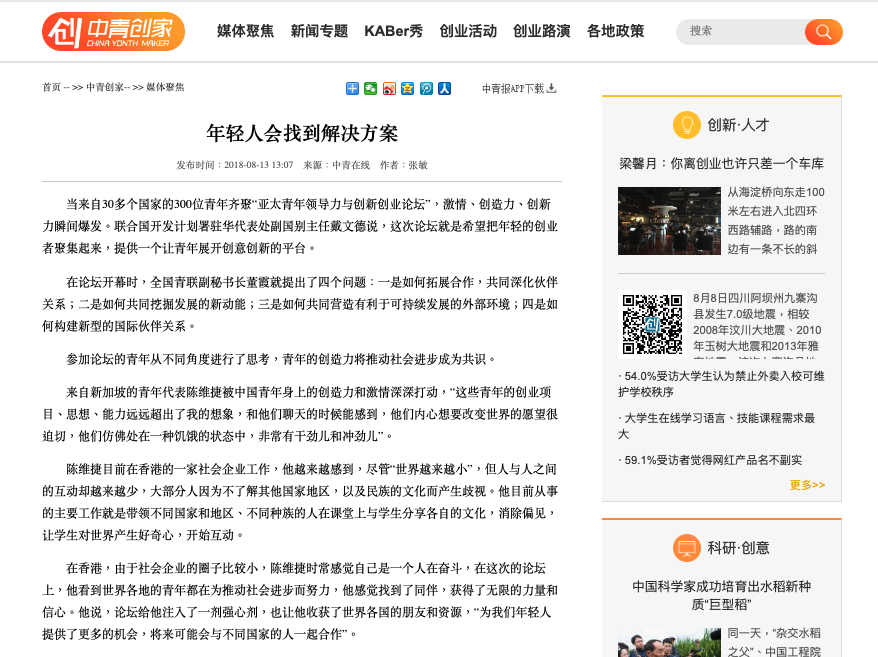The image size is (878, 657).
Task: Go to KABer秀 section
Action: click(x=393, y=31)
